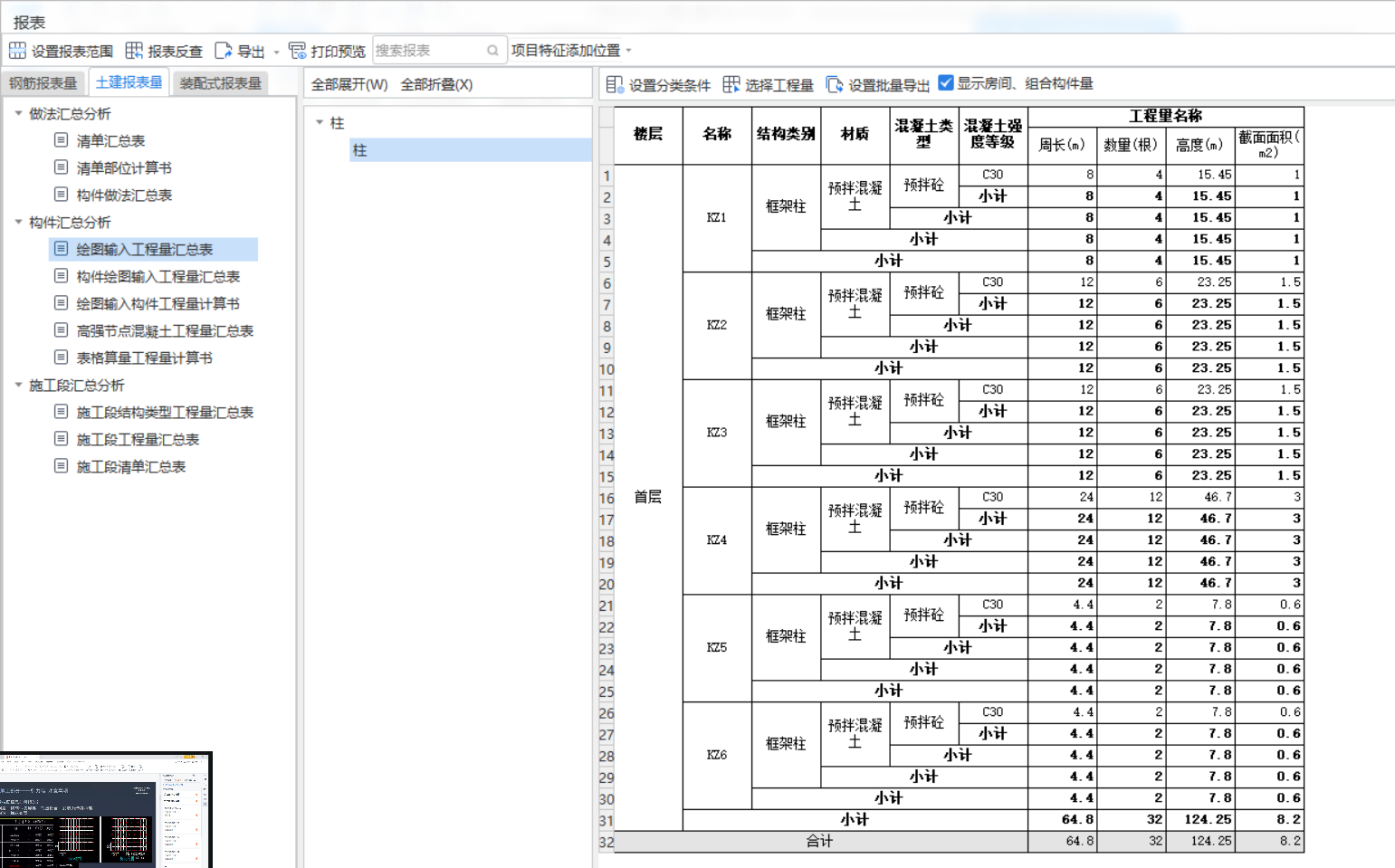The width and height of the screenshot is (1395, 868).
Task: Open the 清单汇总表 report
Action: pos(110,140)
